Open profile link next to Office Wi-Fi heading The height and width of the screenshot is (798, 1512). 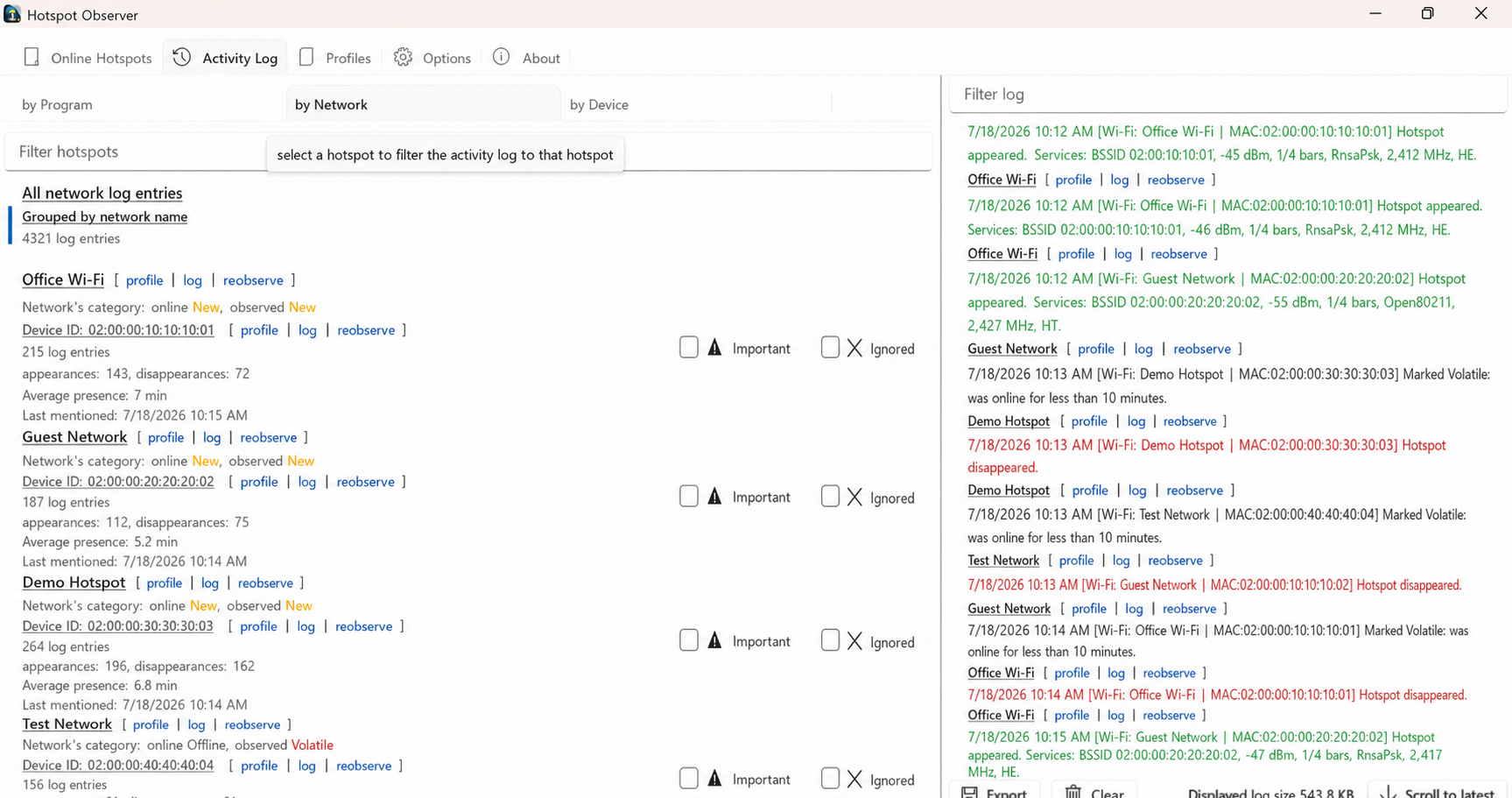coord(144,280)
